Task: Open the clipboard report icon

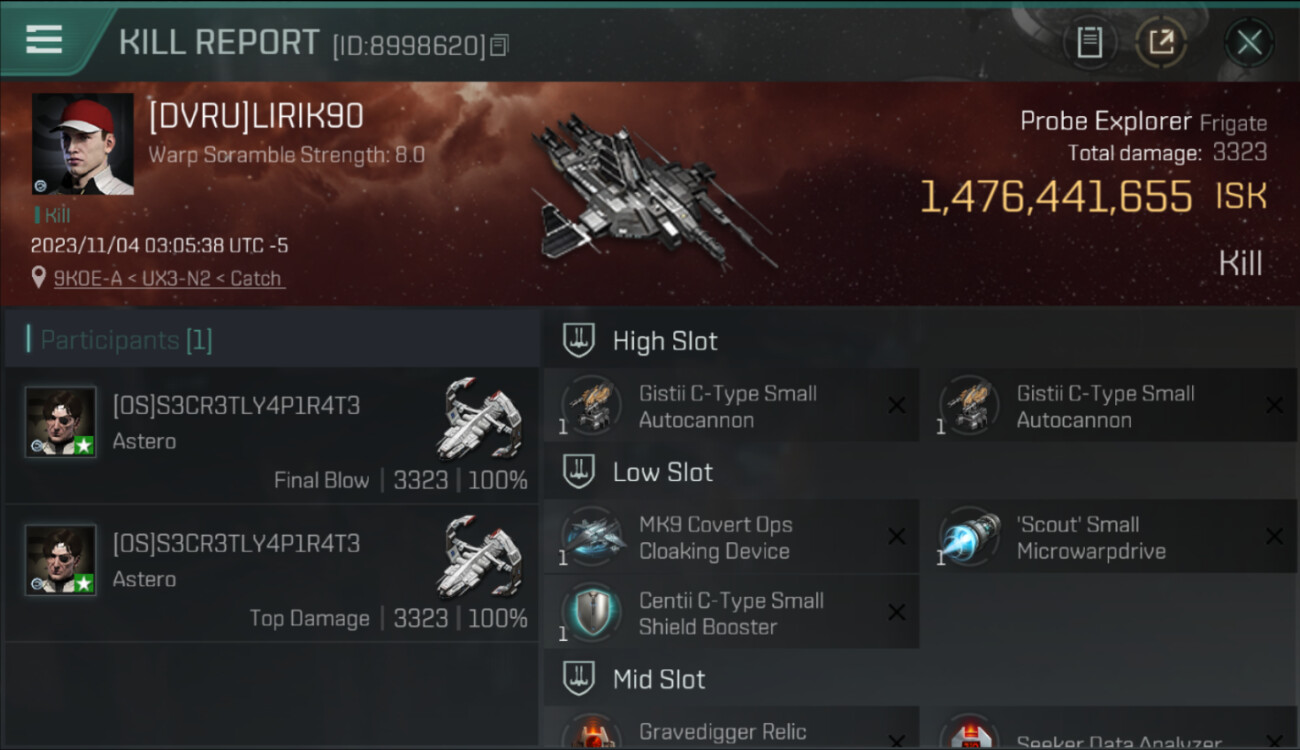Action: point(1089,42)
